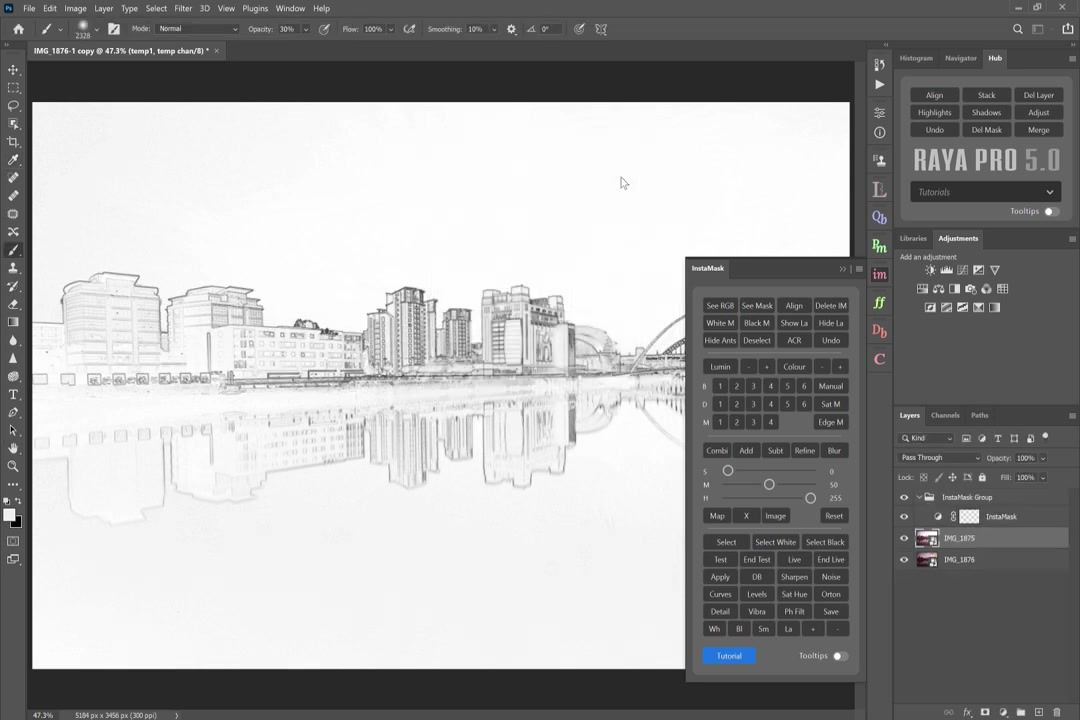Collapse the InstaMask Group folder
This screenshot has width=1080, height=720.
point(919,497)
